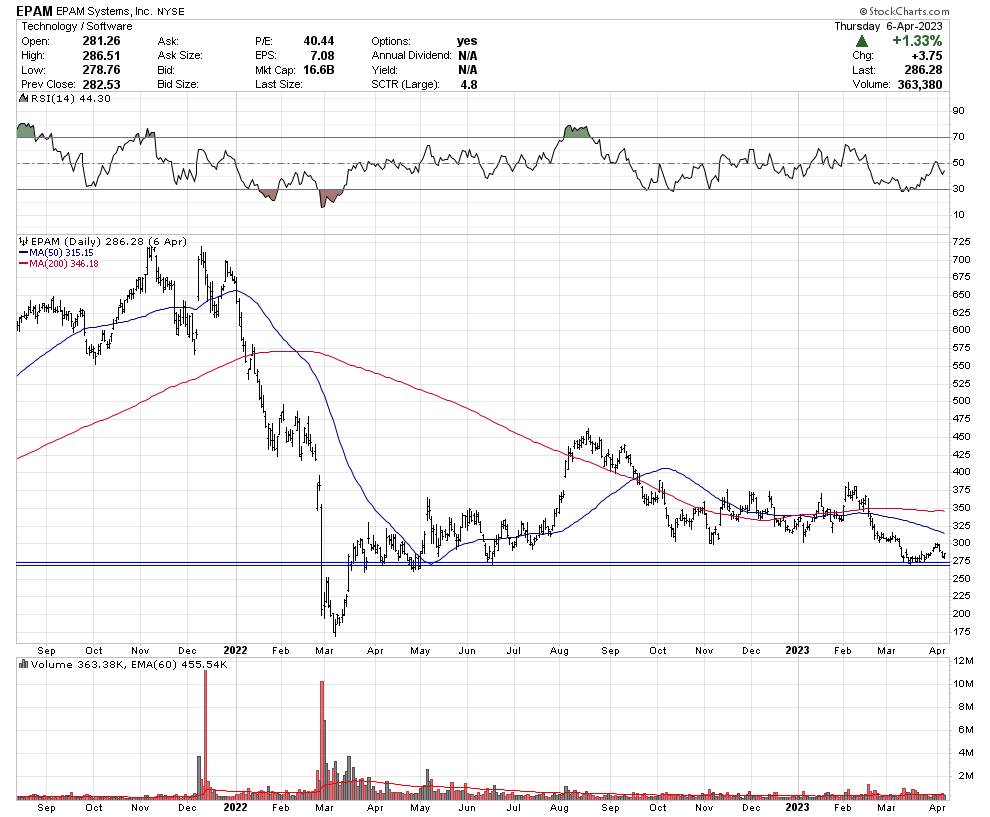Click the Mkt Cap value 16.6B
The width and height of the screenshot is (990, 817).
pyautogui.click(x=318, y=69)
